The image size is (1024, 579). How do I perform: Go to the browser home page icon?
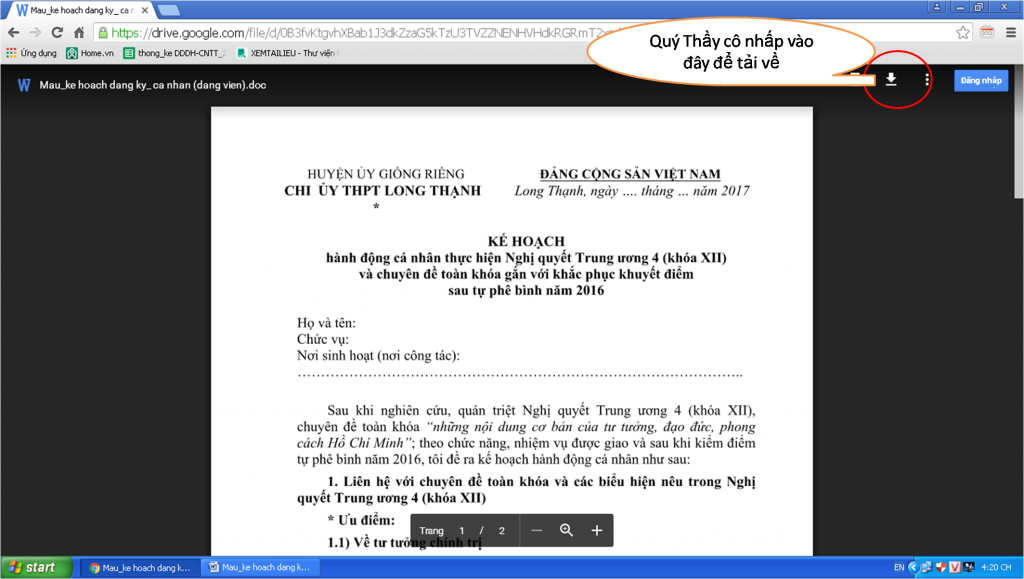click(x=79, y=33)
